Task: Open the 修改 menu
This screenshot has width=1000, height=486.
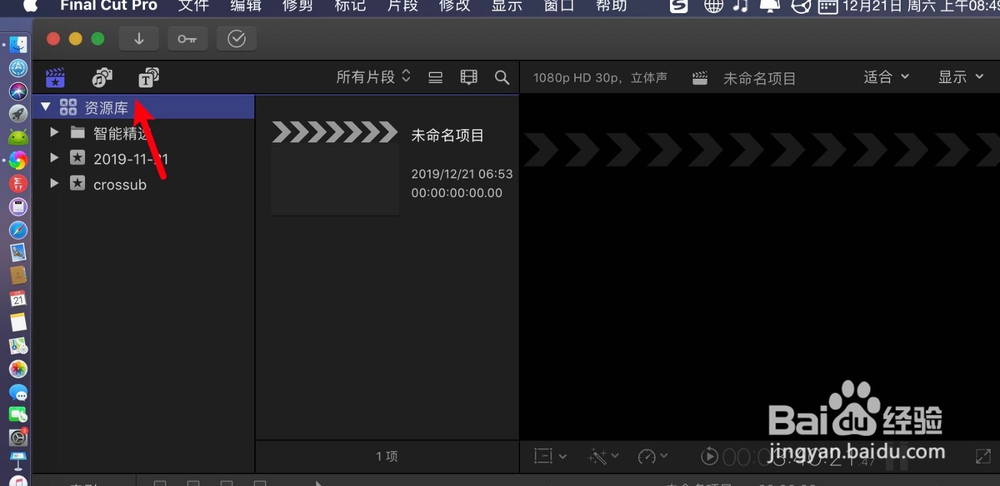Action: click(455, 6)
